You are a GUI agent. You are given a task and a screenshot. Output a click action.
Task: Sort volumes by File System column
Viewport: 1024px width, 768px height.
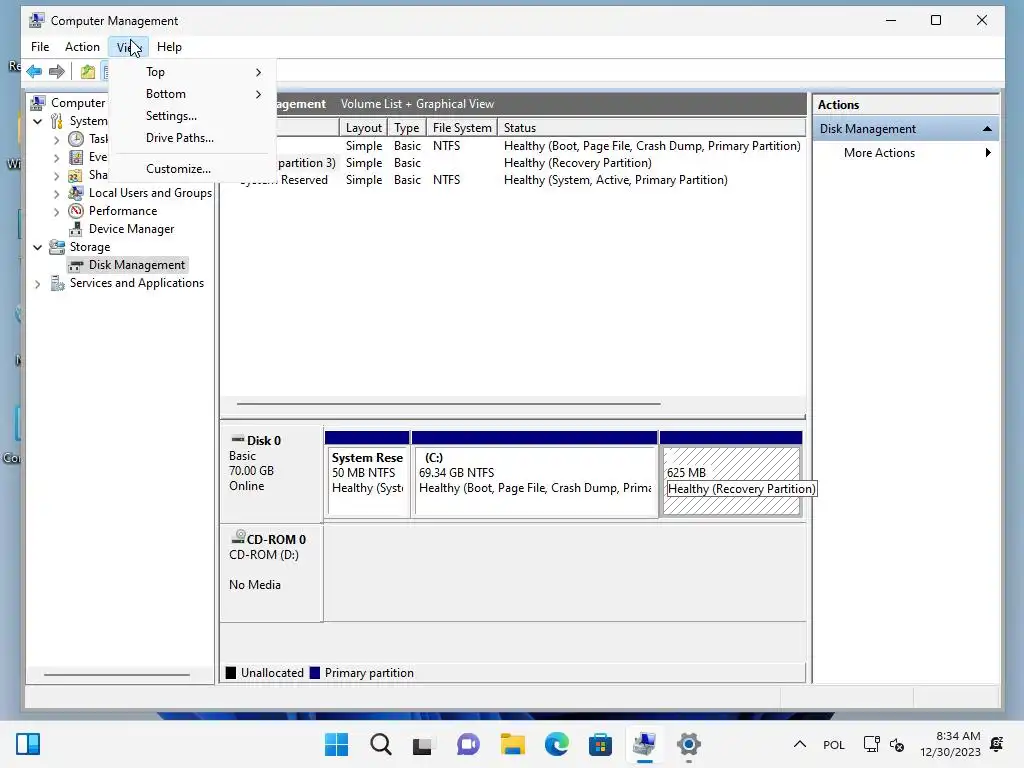coord(462,127)
